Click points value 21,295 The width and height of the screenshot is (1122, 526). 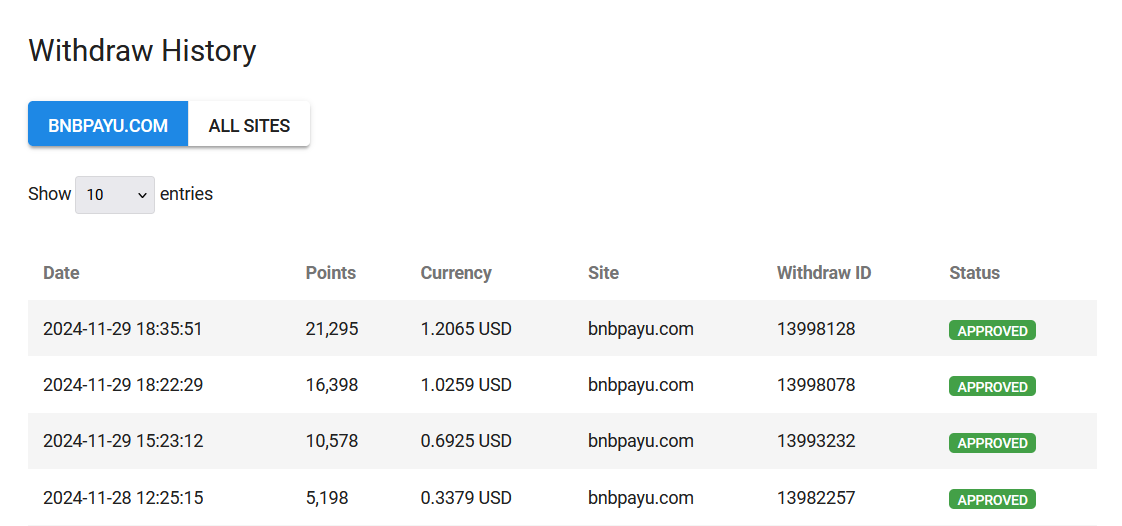click(x=332, y=329)
